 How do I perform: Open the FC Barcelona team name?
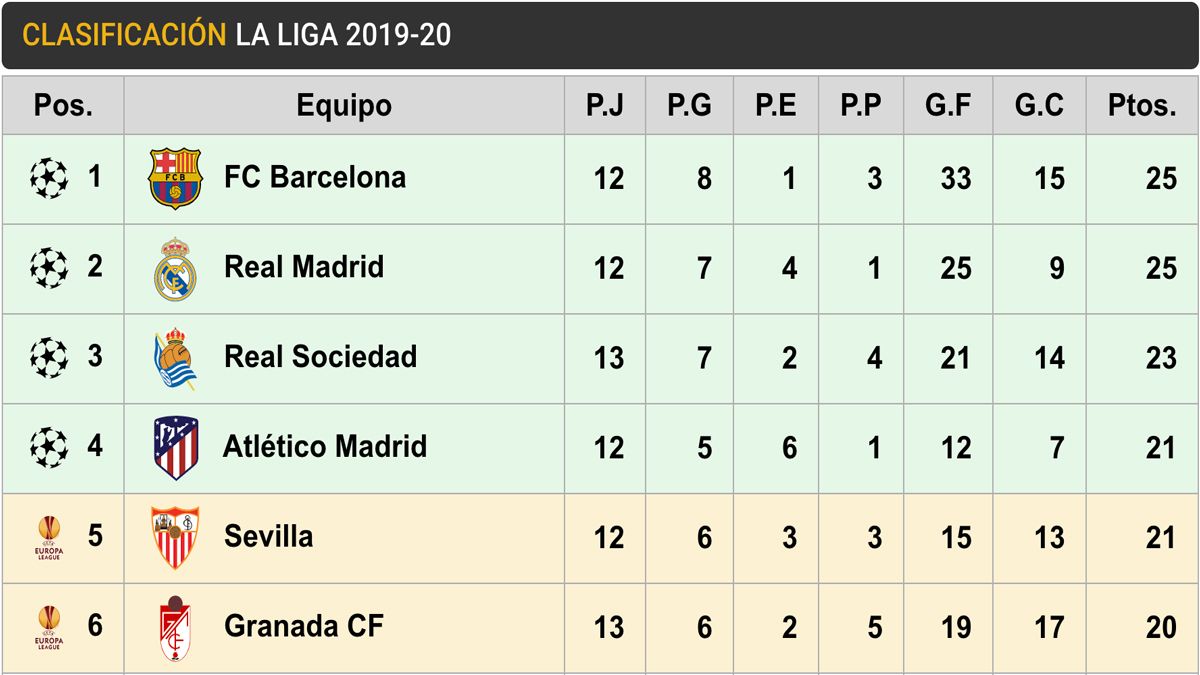point(315,178)
